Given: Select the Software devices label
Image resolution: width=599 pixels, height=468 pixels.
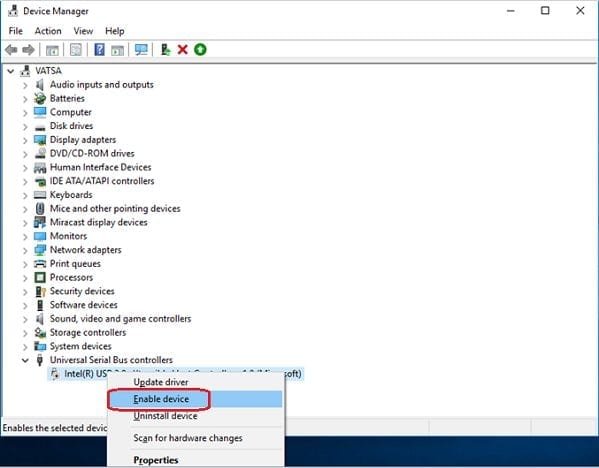Looking at the screenshot, I should coord(84,305).
